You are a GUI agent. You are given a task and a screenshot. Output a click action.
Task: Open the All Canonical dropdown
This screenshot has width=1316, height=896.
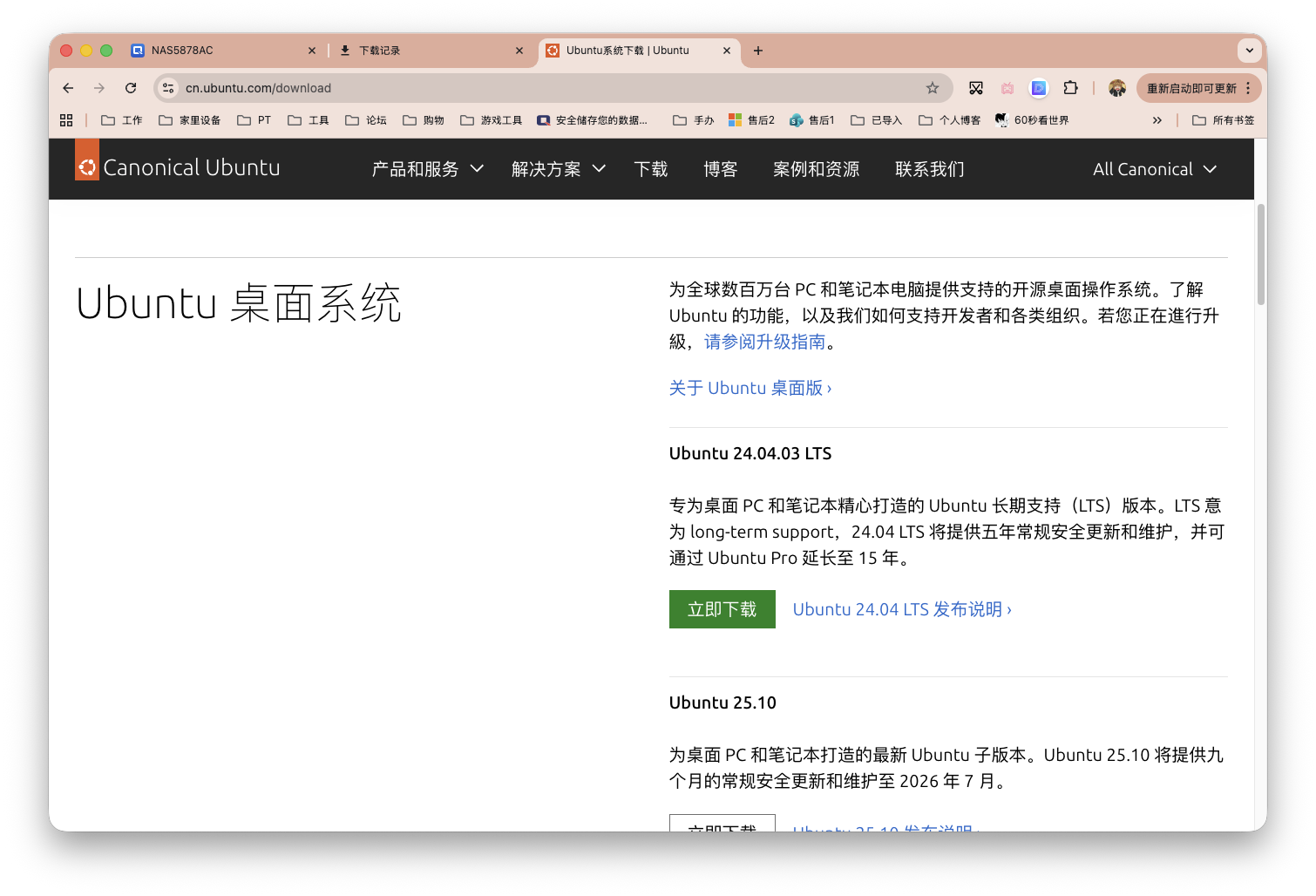1154,169
